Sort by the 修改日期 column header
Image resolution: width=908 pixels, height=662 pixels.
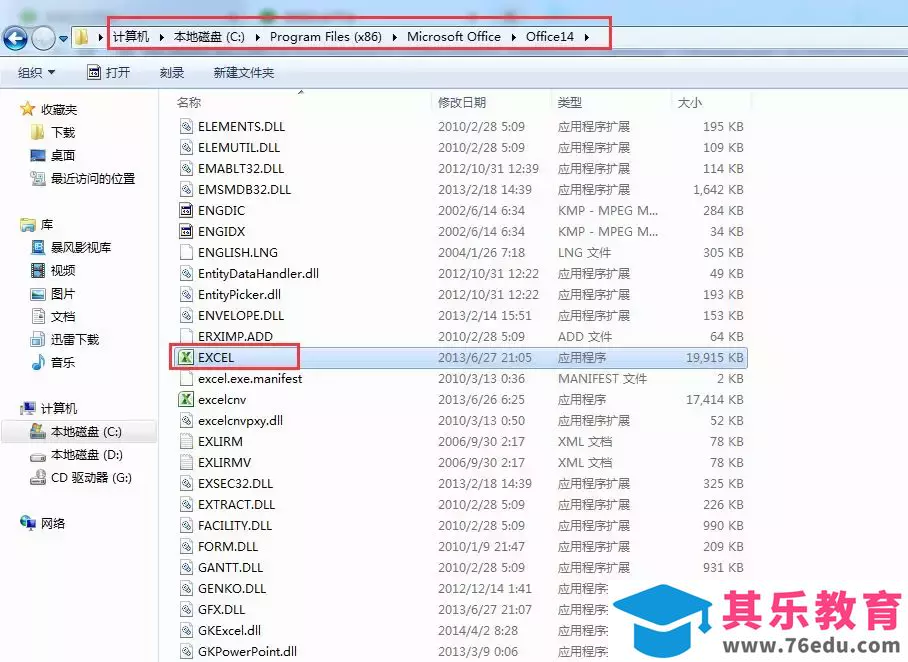point(462,103)
